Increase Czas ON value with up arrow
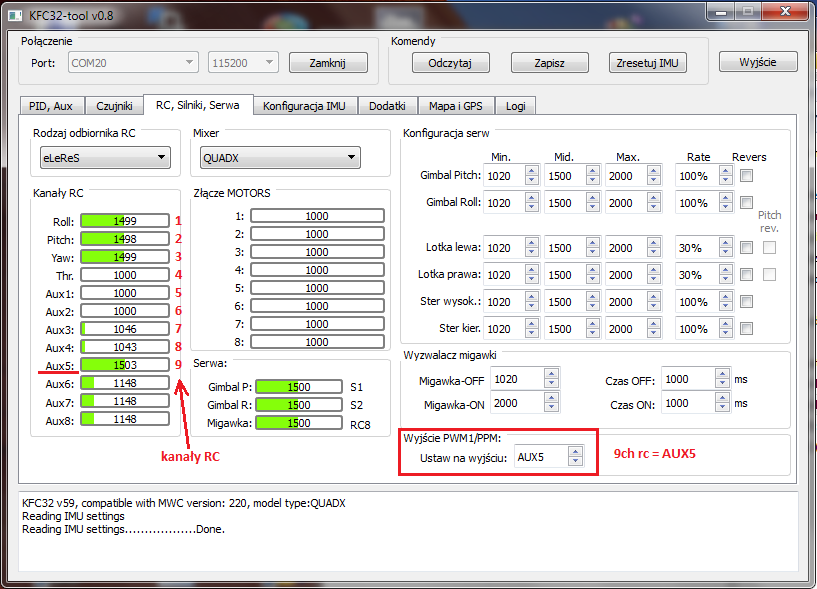The image size is (817, 589). (x=723, y=399)
